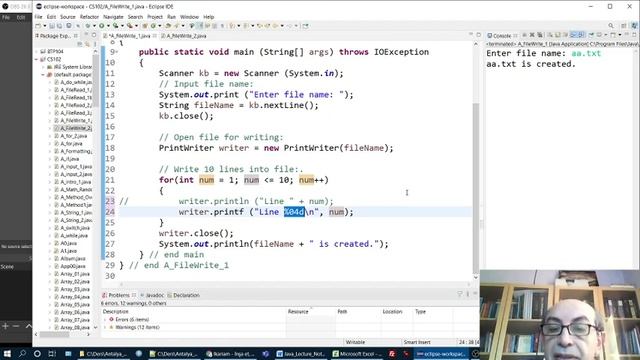Open the Display Selected Console dropdown
Screen dimensions: 640x360
606,36
